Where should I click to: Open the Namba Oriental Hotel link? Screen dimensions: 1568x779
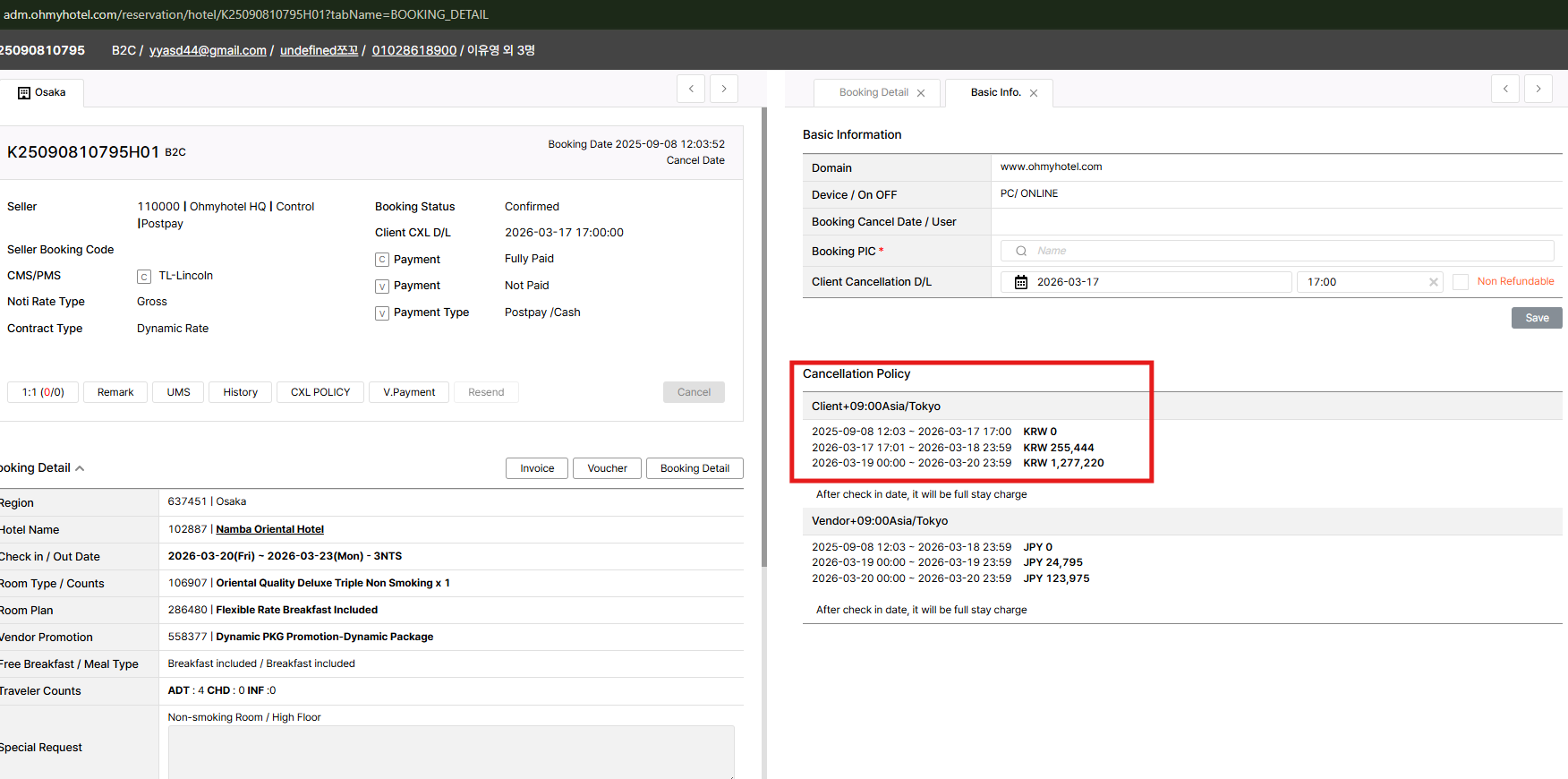269,529
